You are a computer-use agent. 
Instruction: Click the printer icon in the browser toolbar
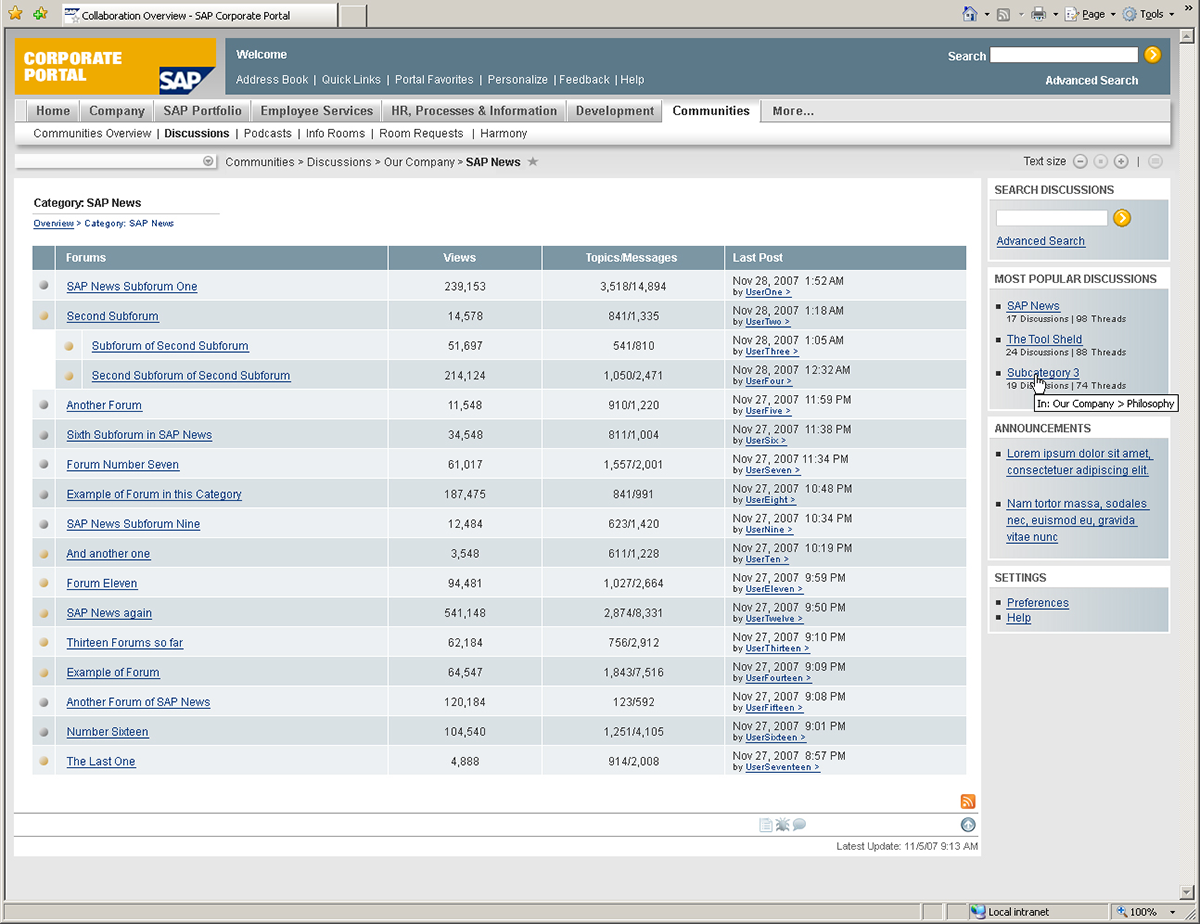(x=1039, y=14)
